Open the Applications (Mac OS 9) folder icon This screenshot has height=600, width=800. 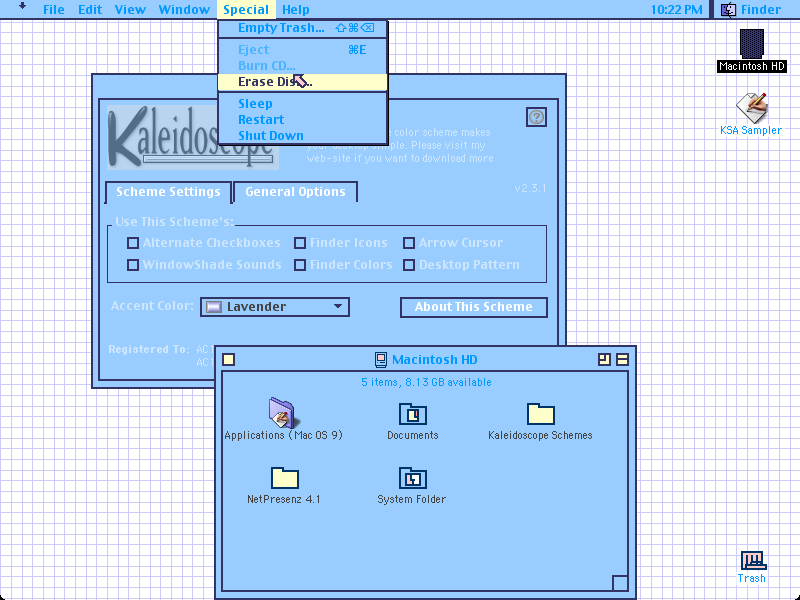point(282,412)
